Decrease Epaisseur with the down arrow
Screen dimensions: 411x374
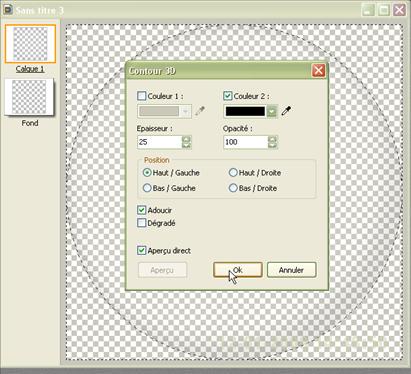pyautogui.click(x=186, y=145)
